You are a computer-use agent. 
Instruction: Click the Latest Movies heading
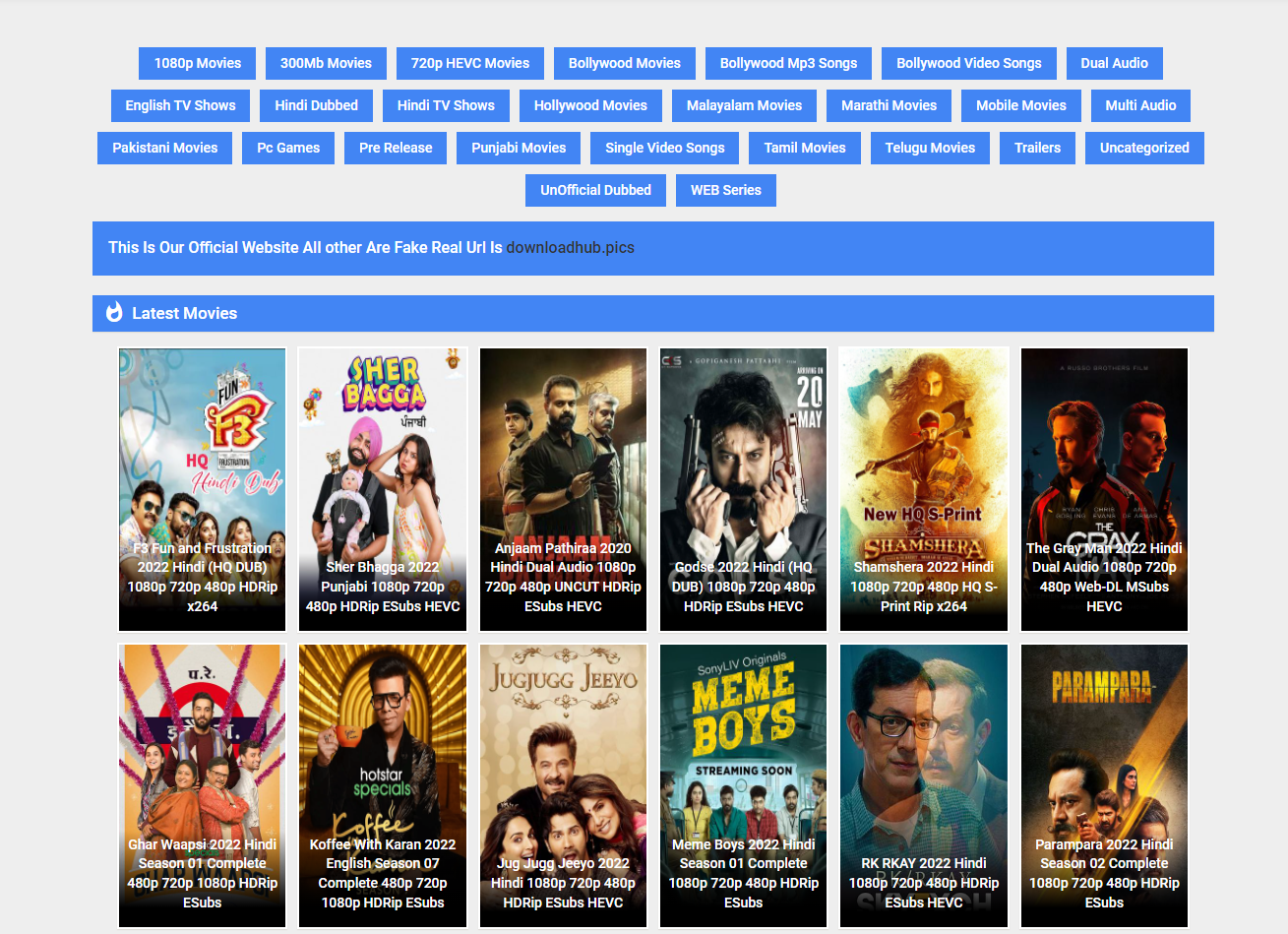tap(185, 313)
